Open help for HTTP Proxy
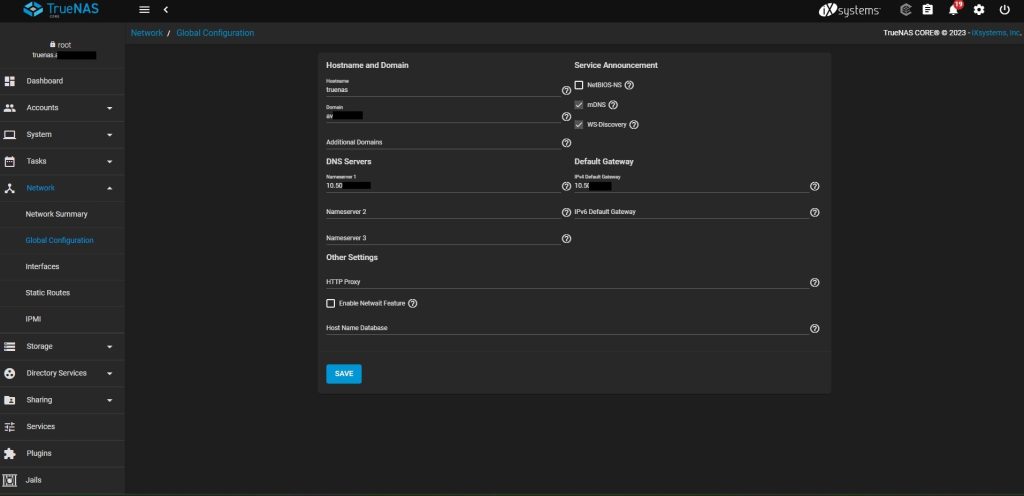Screen dimensions: 1024x496 pos(814,283)
